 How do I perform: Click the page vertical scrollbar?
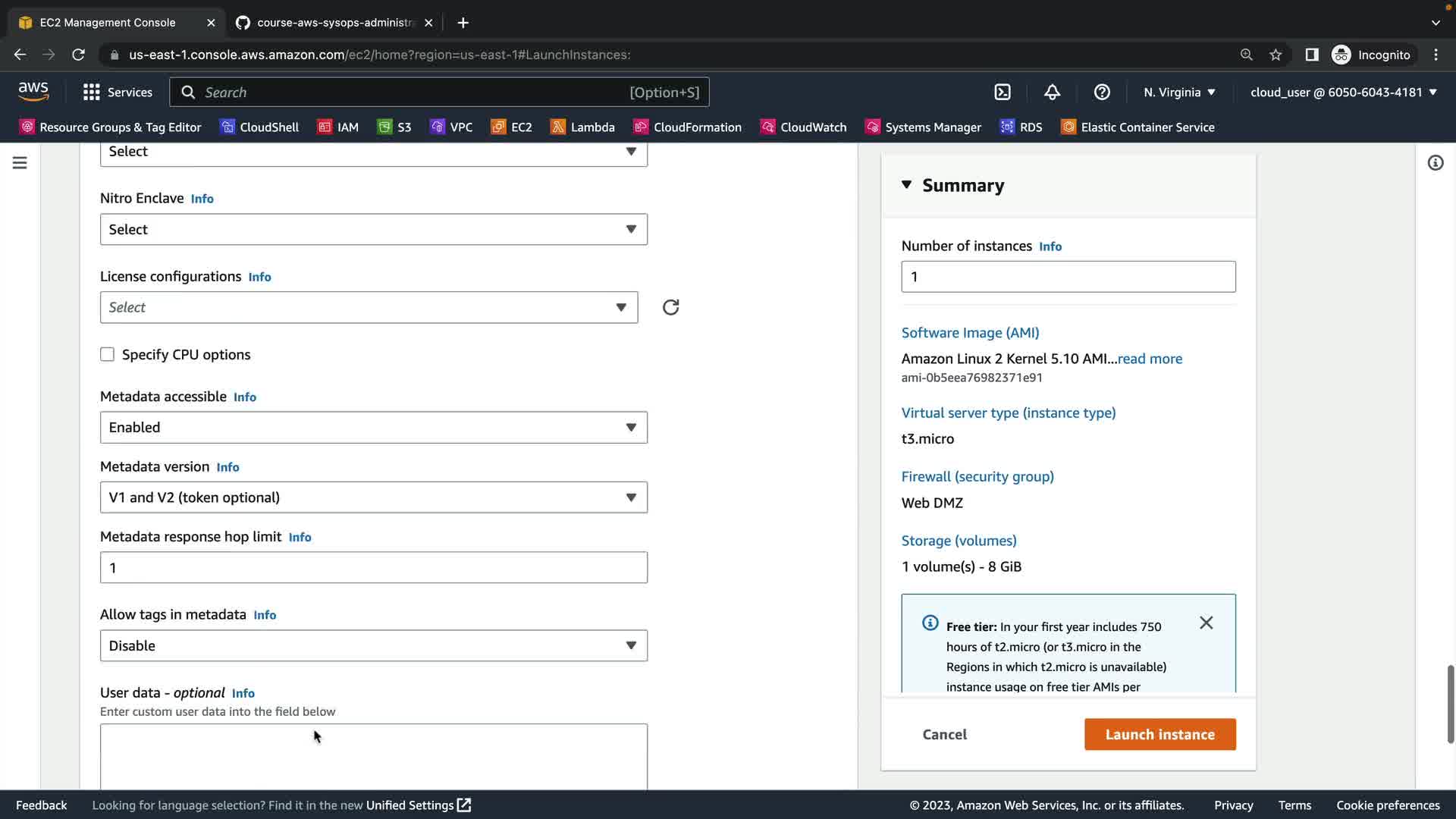[1450, 705]
